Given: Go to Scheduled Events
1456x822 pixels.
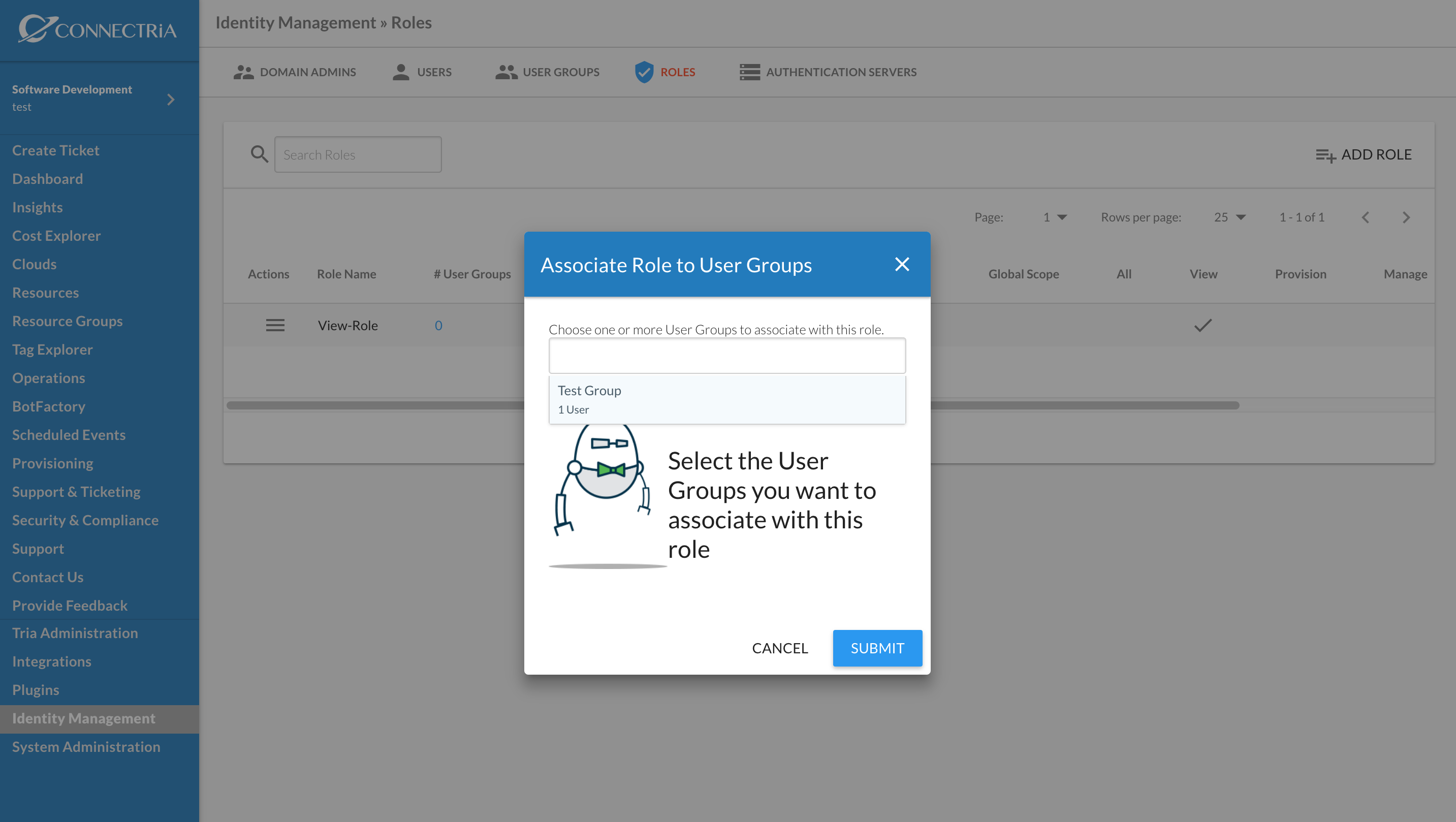Looking at the screenshot, I should [69, 435].
